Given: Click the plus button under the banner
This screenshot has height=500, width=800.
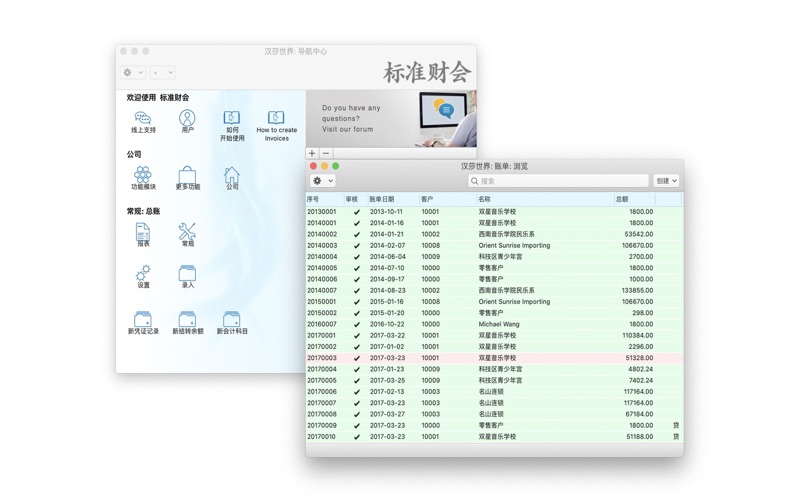Looking at the screenshot, I should (x=312, y=153).
